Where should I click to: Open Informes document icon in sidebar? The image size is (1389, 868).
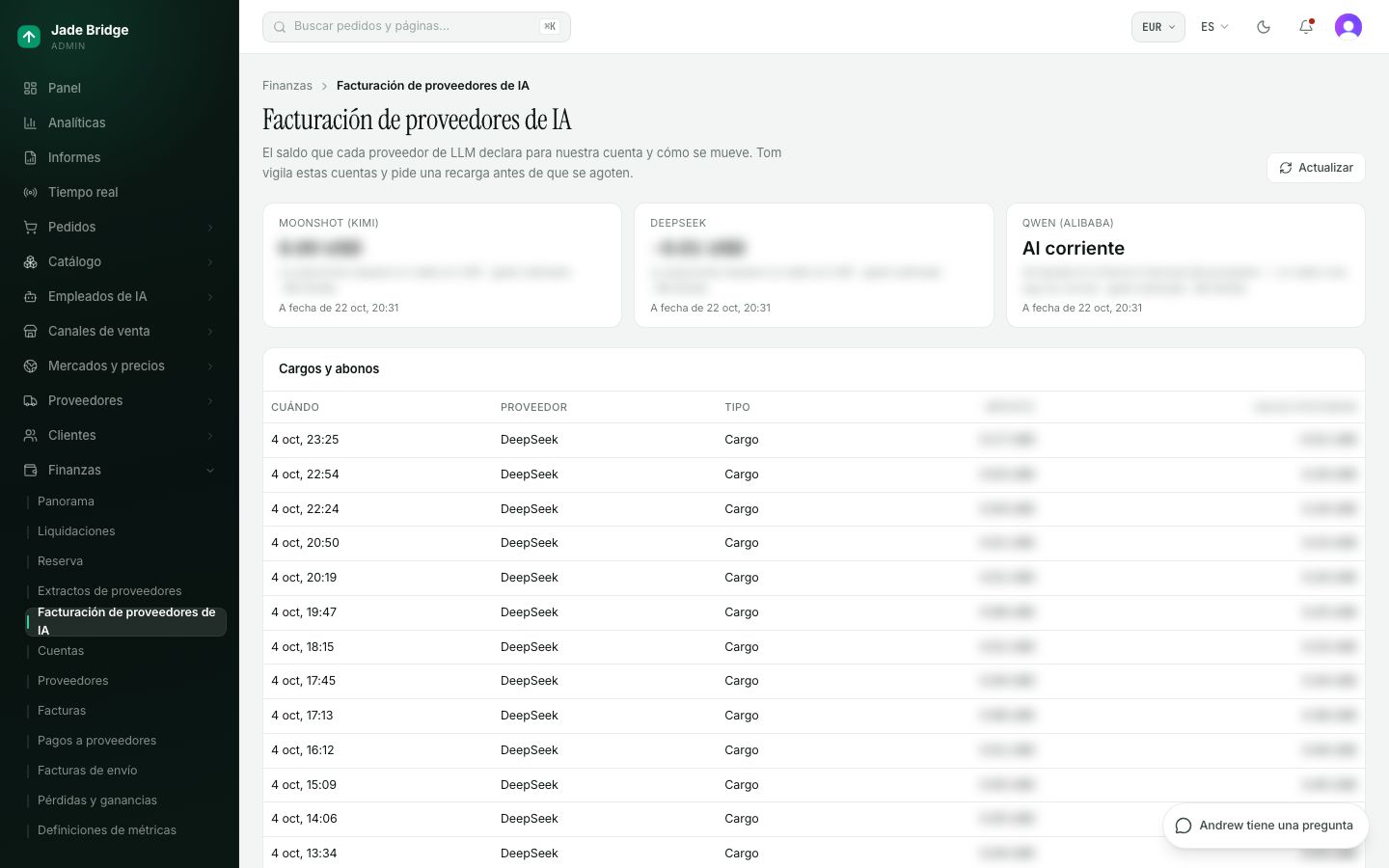30,157
